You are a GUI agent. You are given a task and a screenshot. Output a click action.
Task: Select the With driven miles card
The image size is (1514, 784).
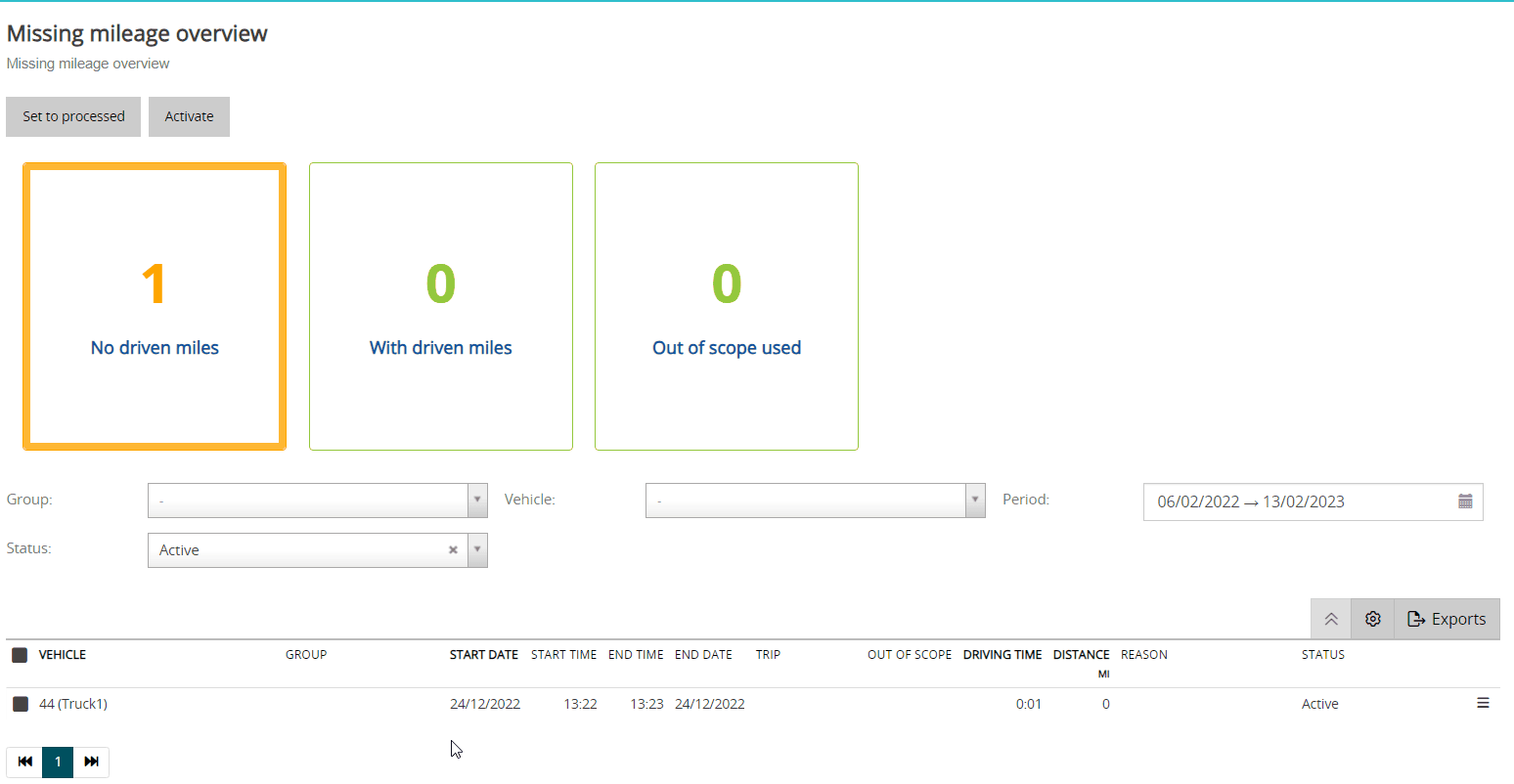click(441, 306)
